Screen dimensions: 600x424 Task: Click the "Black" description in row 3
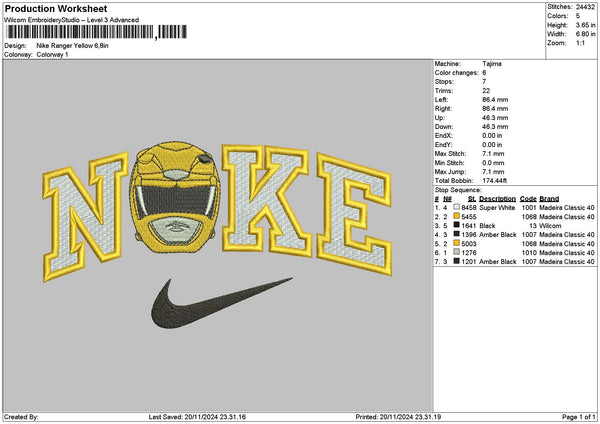click(x=487, y=226)
